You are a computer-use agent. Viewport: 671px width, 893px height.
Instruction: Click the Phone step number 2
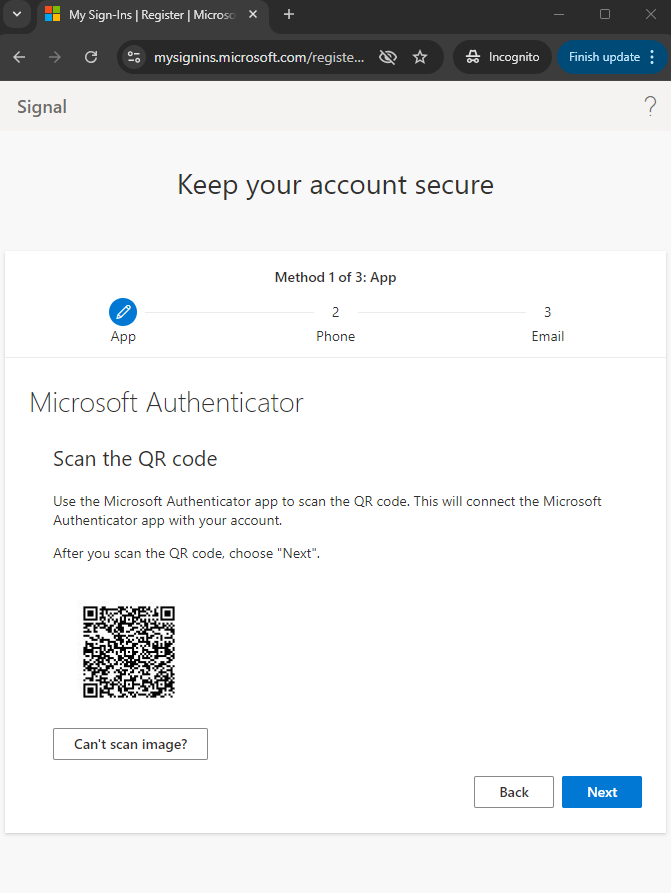(x=336, y=312)
